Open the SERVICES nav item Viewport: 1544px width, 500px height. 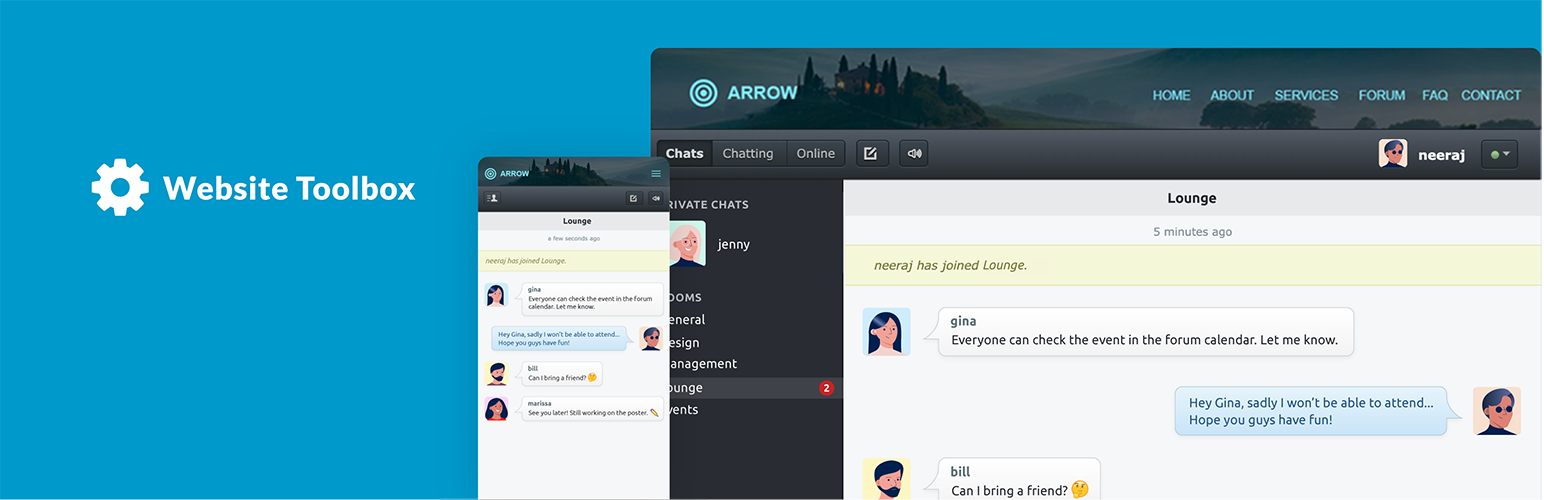pyautogui.click(x=1306, y=95)
